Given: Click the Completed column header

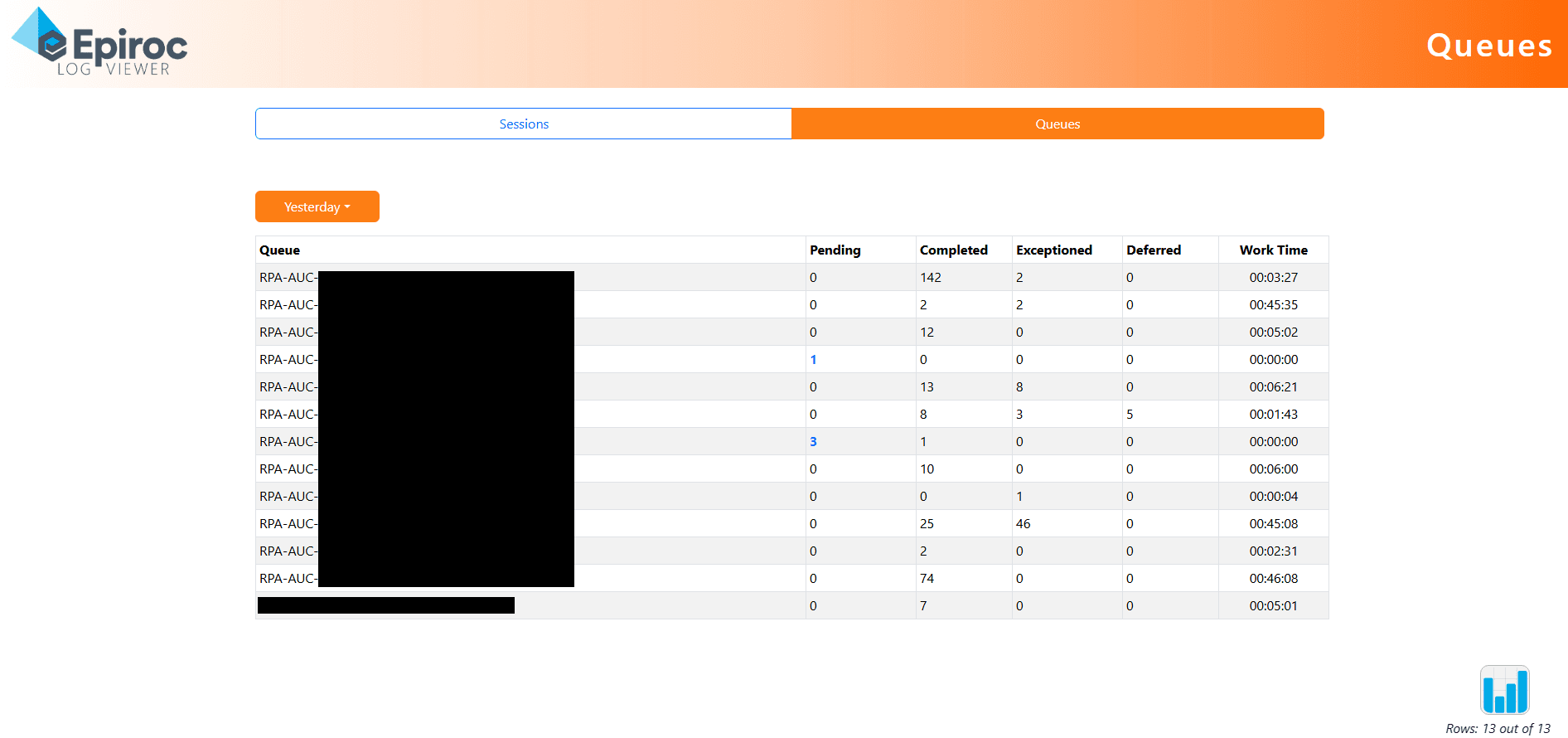Looking at the screenshot, I should tap(953, 250).
